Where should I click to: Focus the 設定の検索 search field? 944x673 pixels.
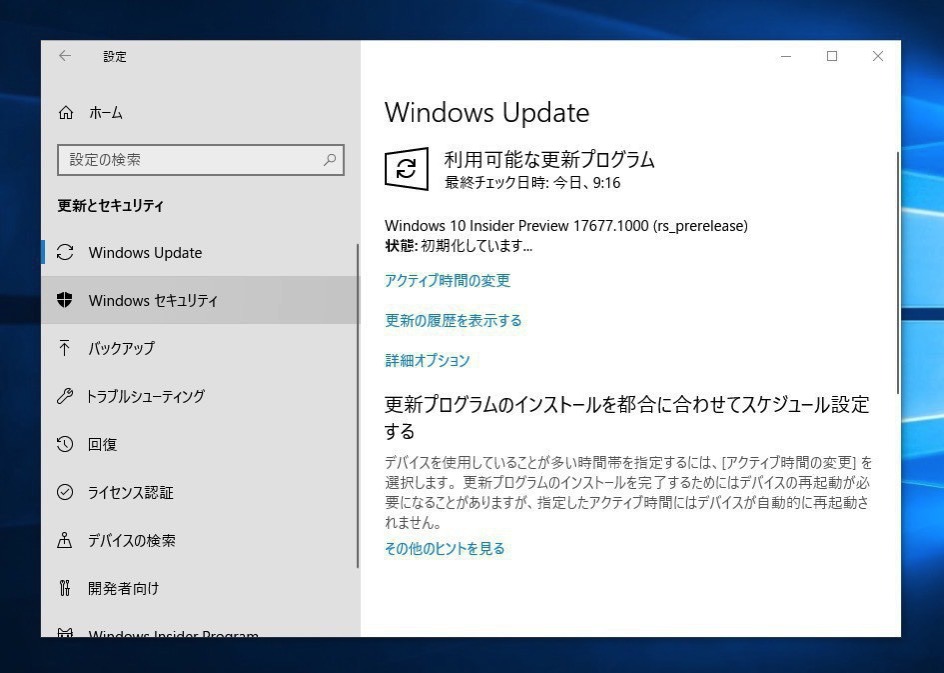(x=200, y=160)
